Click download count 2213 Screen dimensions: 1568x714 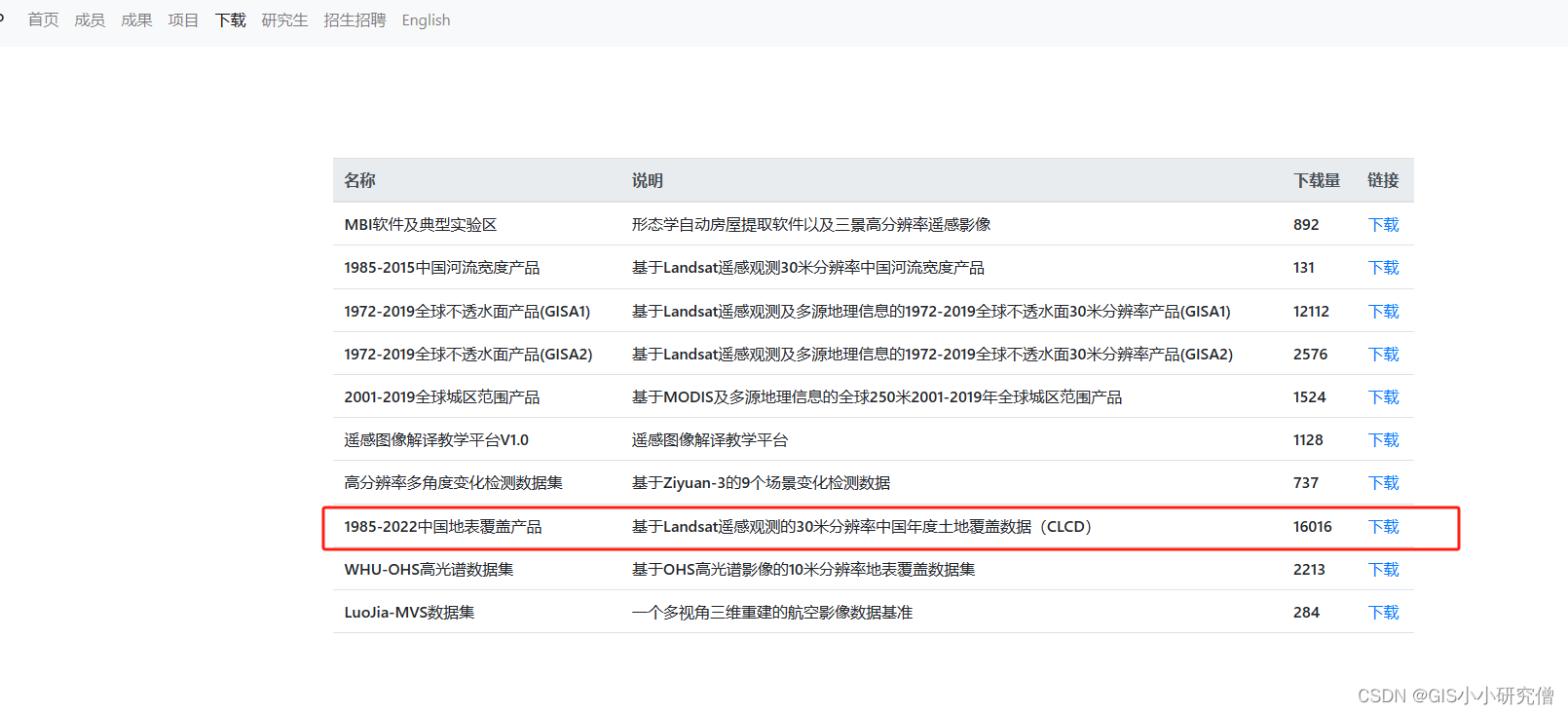point(1309,570)
